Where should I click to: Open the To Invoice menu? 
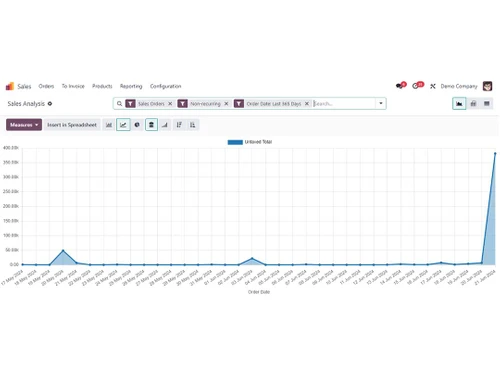[x=73, y=86]
